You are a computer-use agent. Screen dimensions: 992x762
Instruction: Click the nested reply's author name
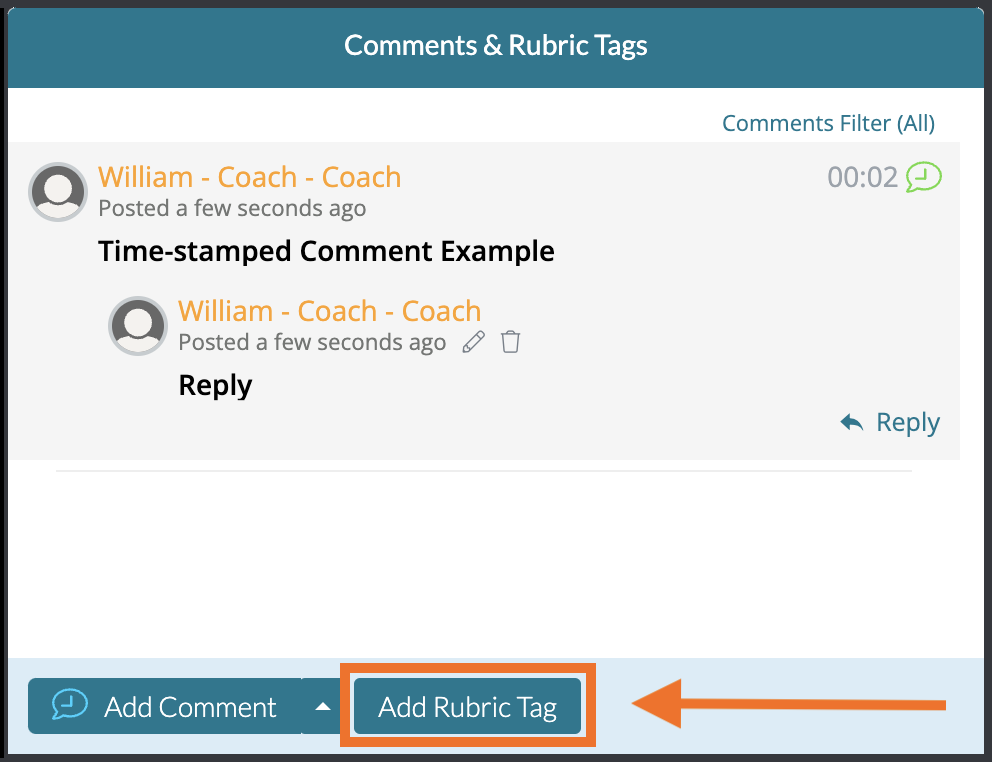[329, 311]
